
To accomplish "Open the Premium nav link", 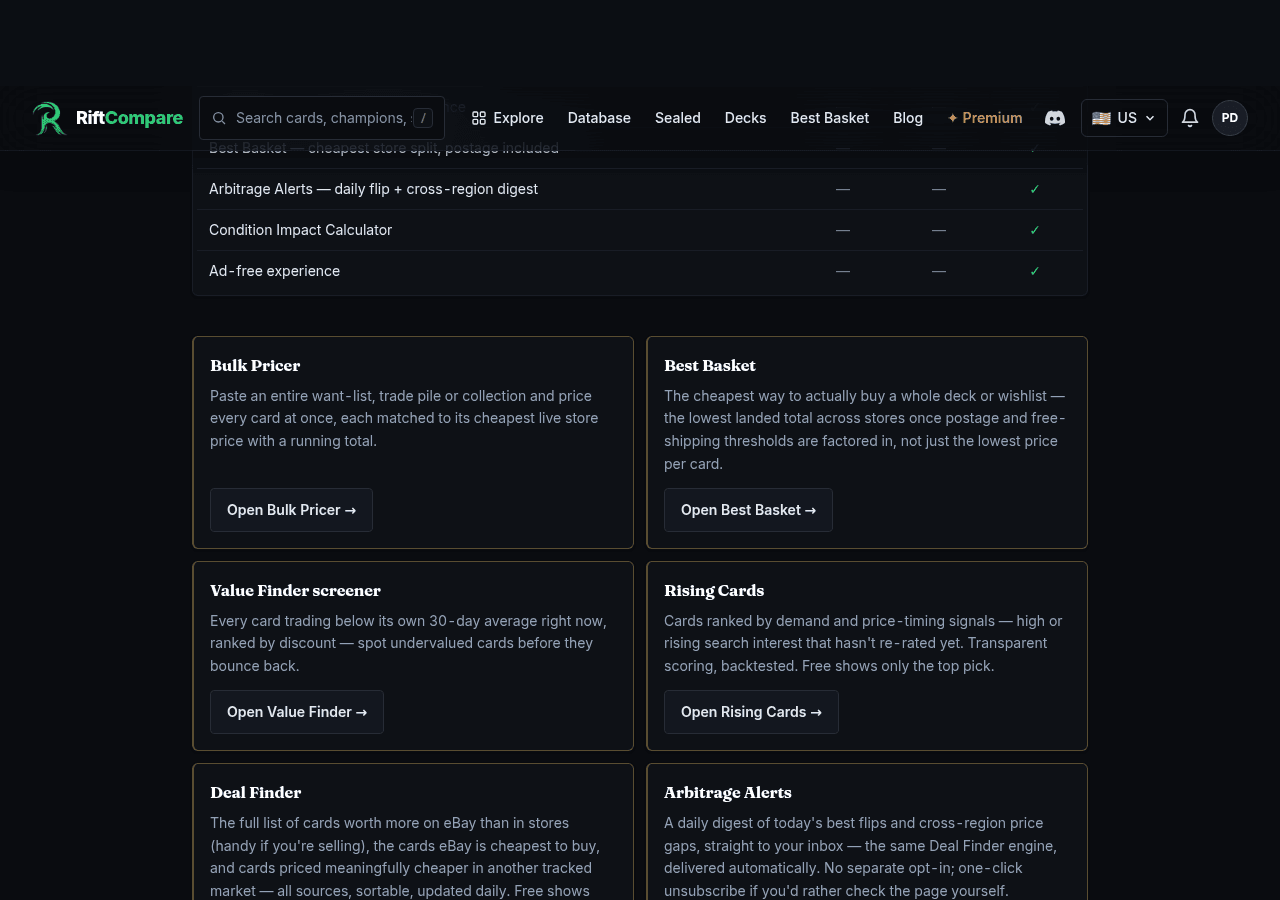I will tap(985, 118).
